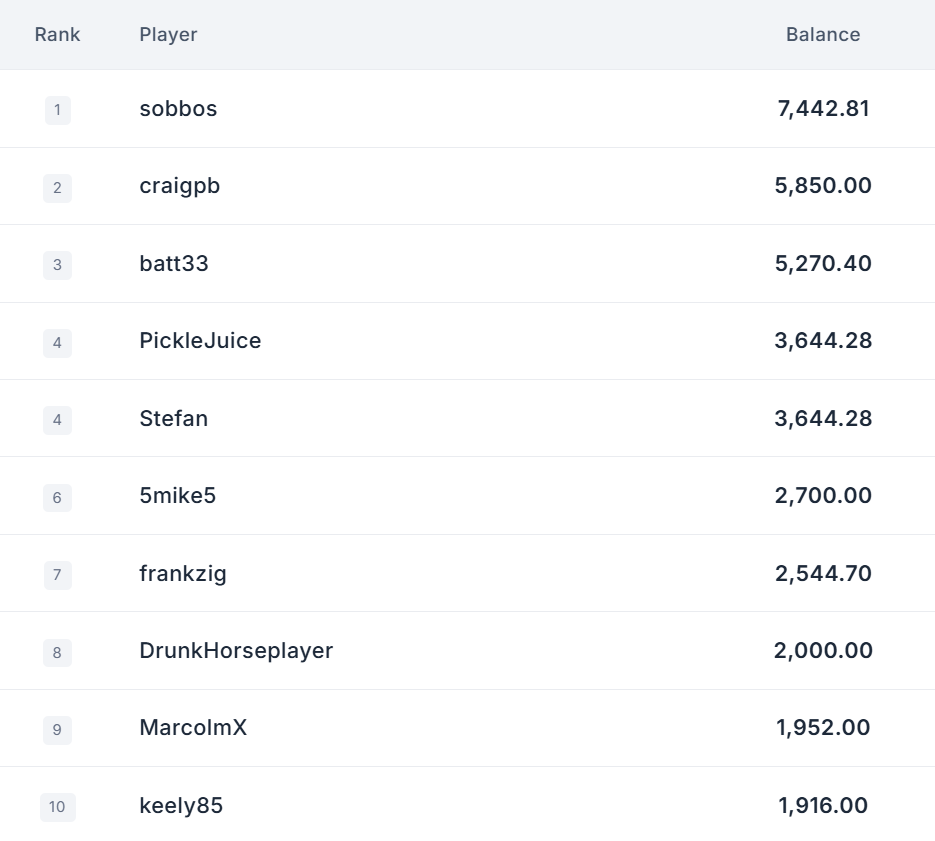The width and height of the screenshot is (935, 841).
Task: Open frankzig's leaderboard entry
Action: coord(183,574)
